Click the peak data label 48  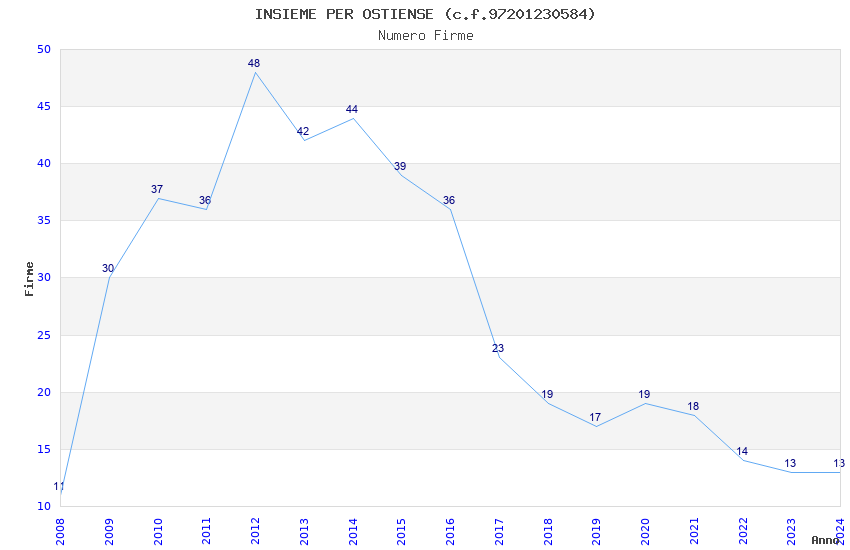(254, 63)
